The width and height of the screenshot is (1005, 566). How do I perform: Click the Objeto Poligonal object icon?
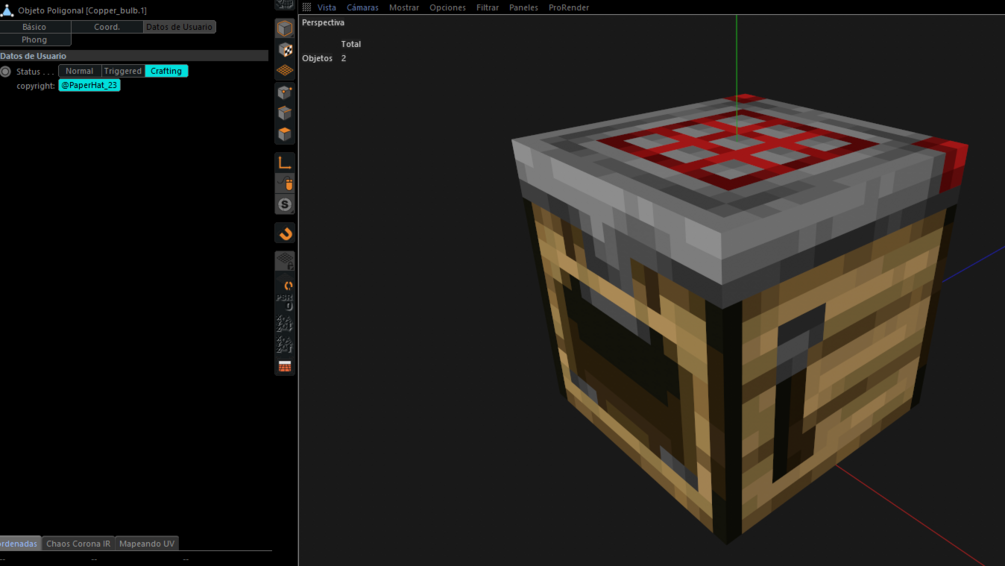click(7, 10)
